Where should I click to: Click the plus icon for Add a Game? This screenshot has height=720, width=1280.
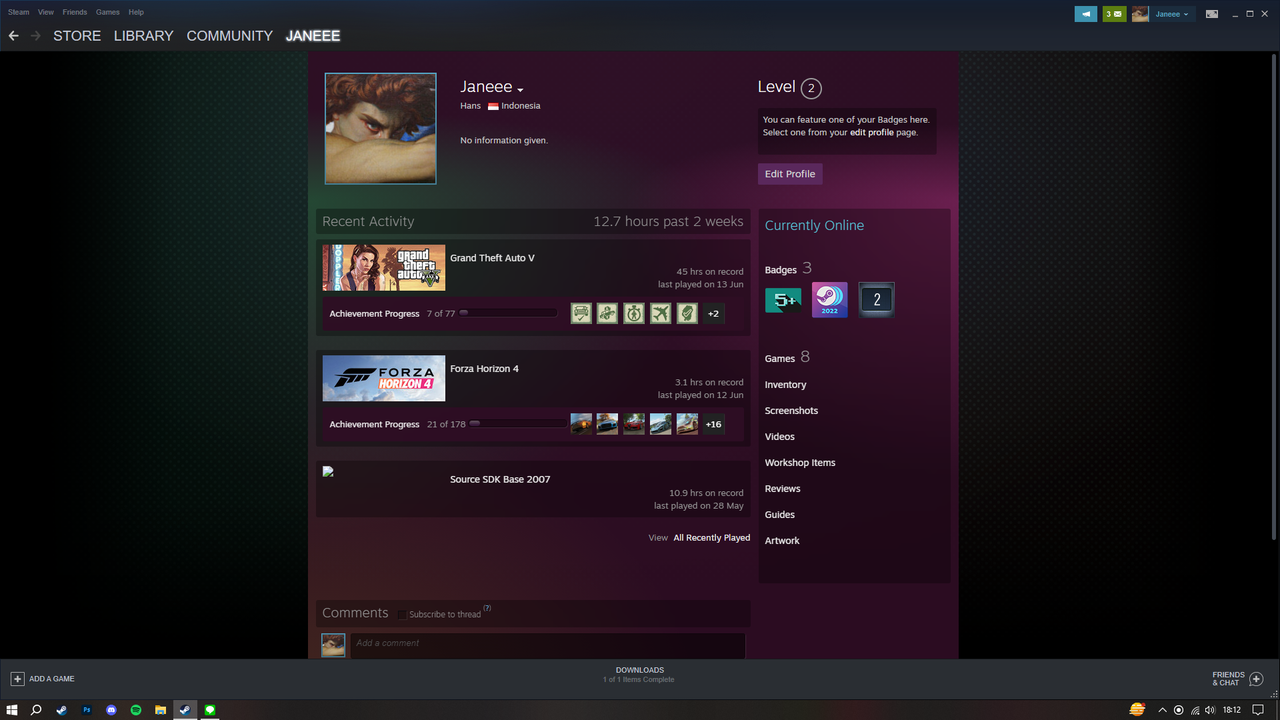click(17, 679)
